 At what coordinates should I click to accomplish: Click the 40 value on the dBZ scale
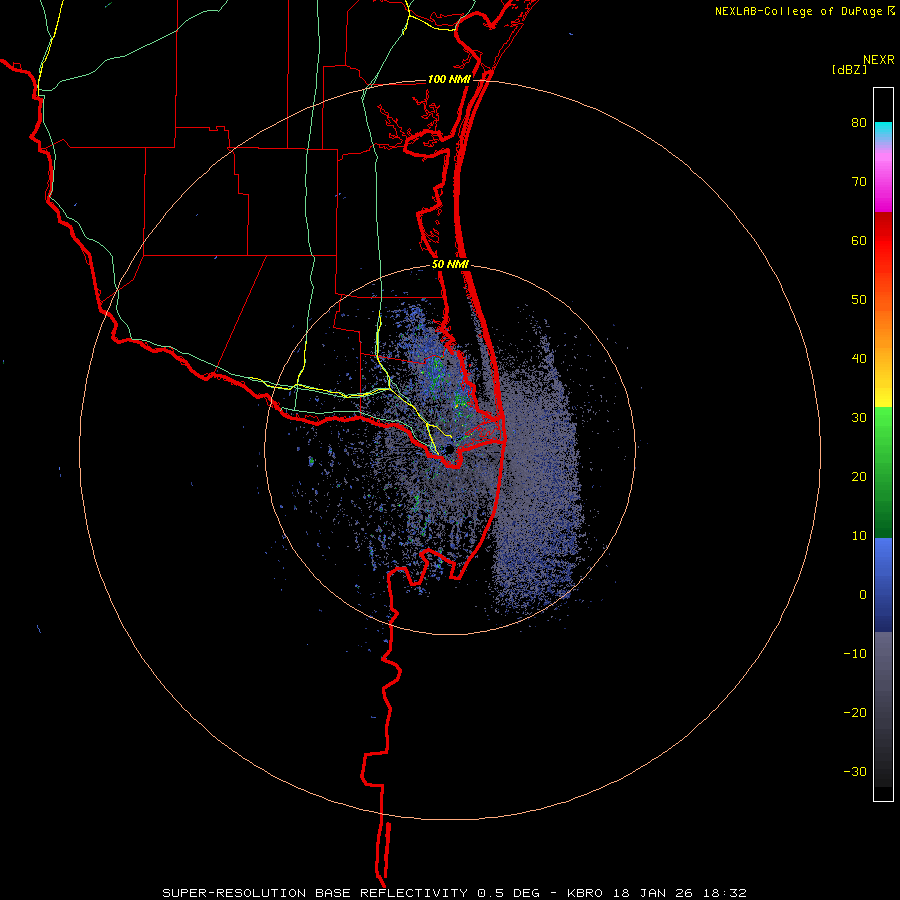click(859, 359)
